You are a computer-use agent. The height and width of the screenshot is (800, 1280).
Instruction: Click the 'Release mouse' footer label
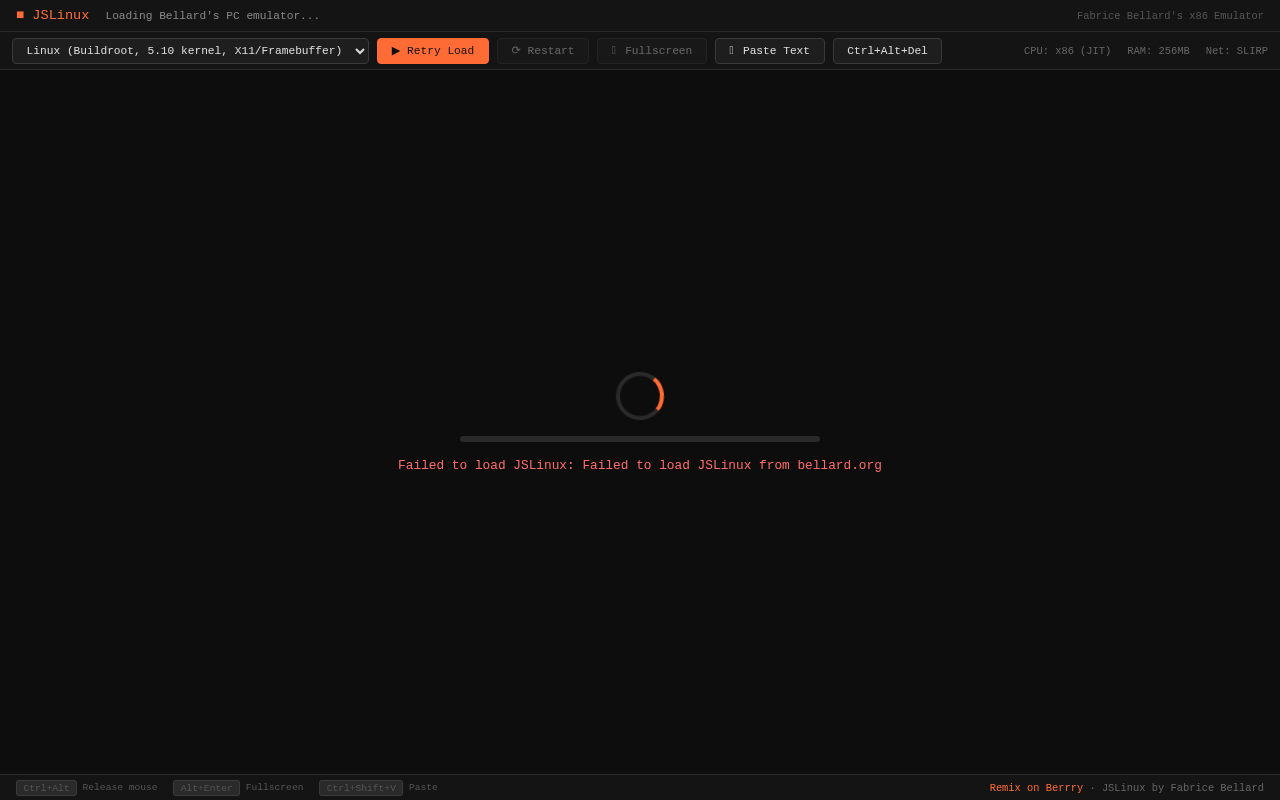(120, 788)
